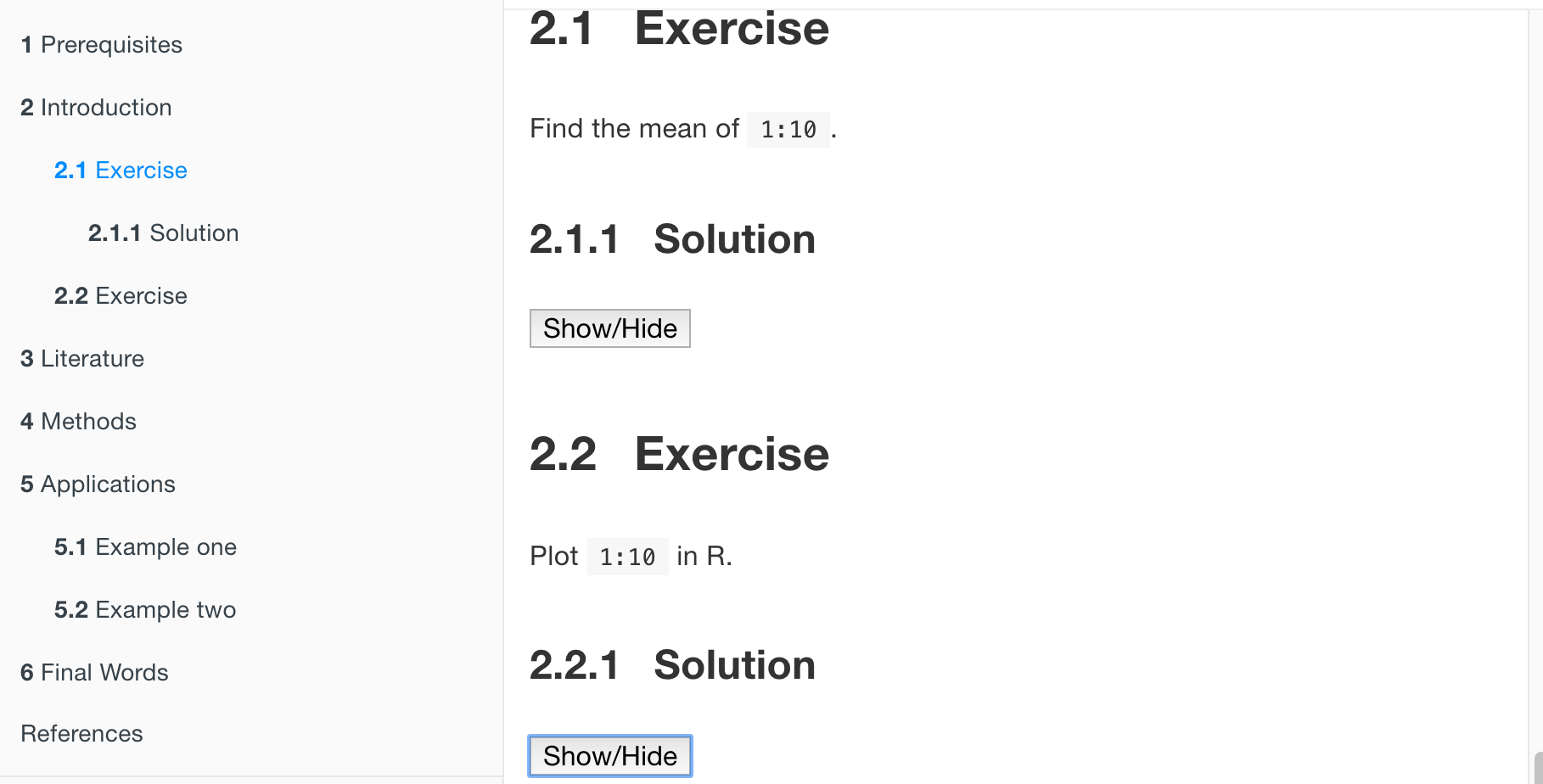The height and width of the screenshot is (784, 1543).
Task: Open 2.2 Exercise in sidebar contents
Action: tap(121, 296)
